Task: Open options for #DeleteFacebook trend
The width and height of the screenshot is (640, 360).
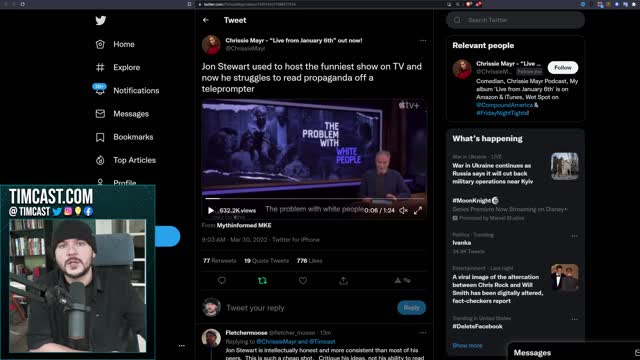Action: [575, 319]
